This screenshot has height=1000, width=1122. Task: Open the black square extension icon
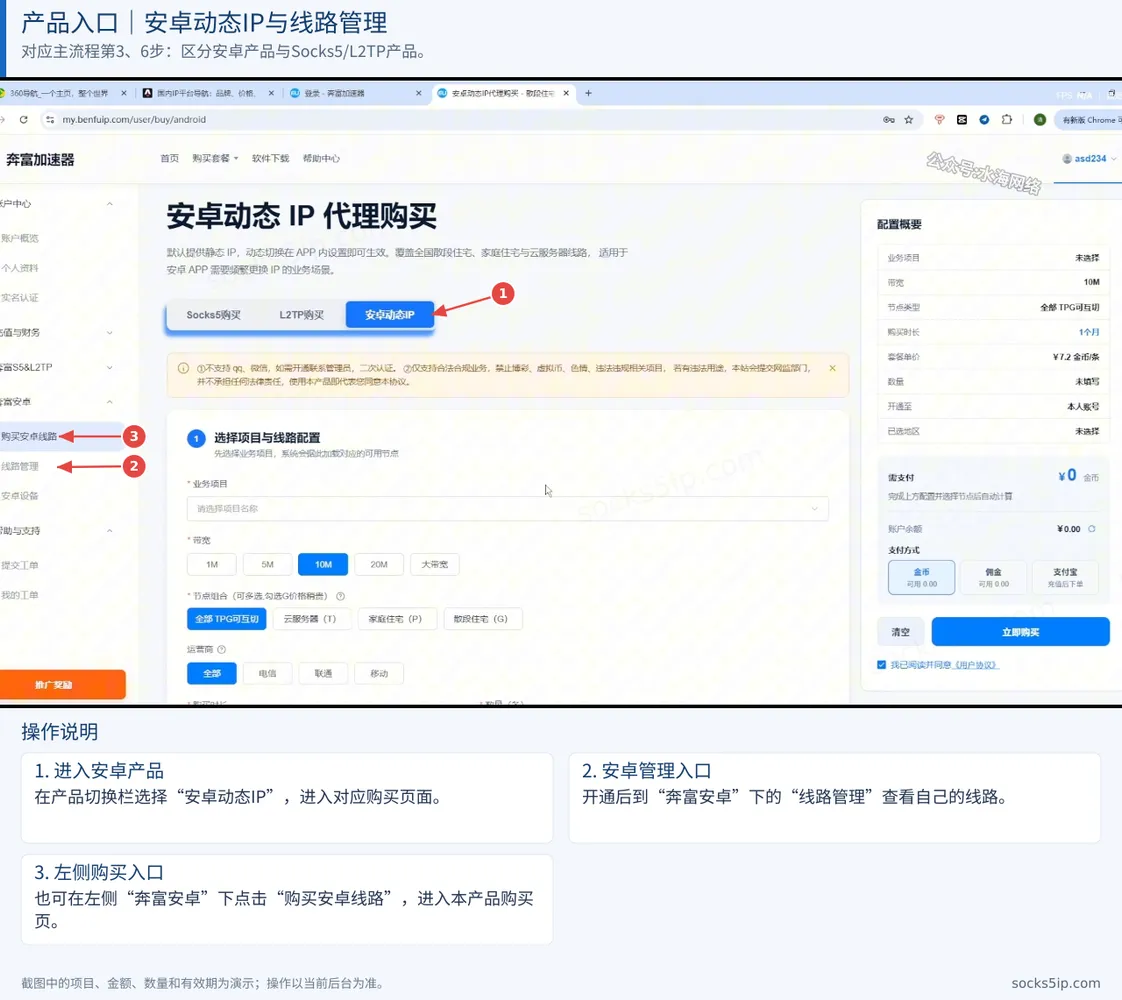962,119
